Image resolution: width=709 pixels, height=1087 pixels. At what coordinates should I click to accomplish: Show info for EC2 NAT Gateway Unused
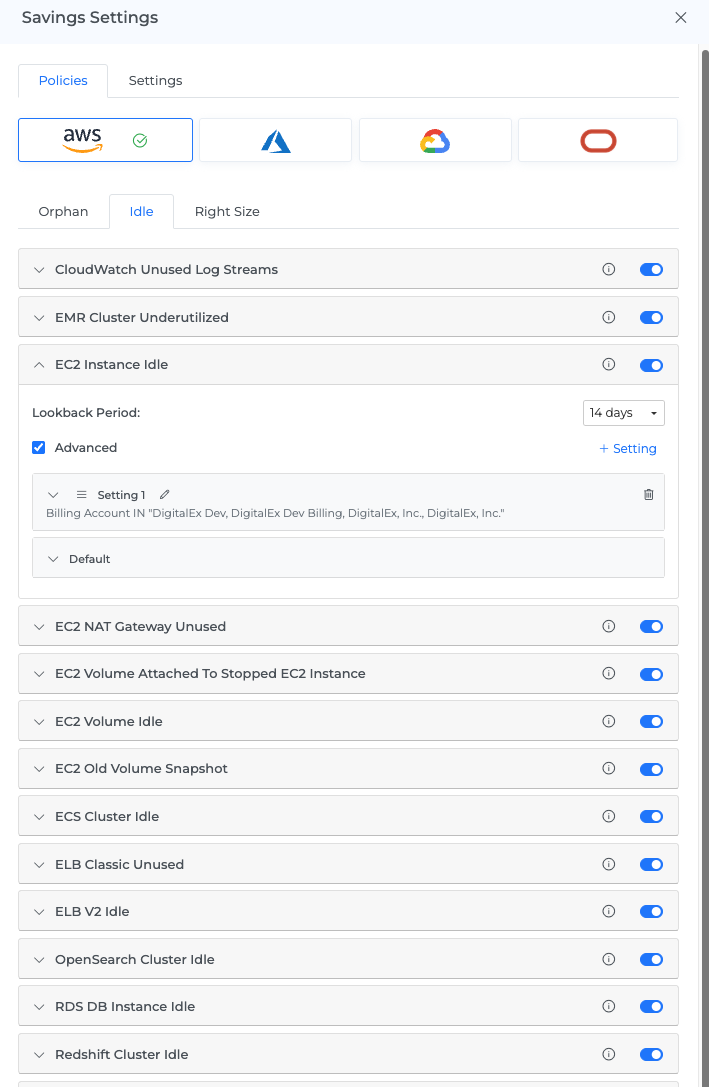point(608,627)
